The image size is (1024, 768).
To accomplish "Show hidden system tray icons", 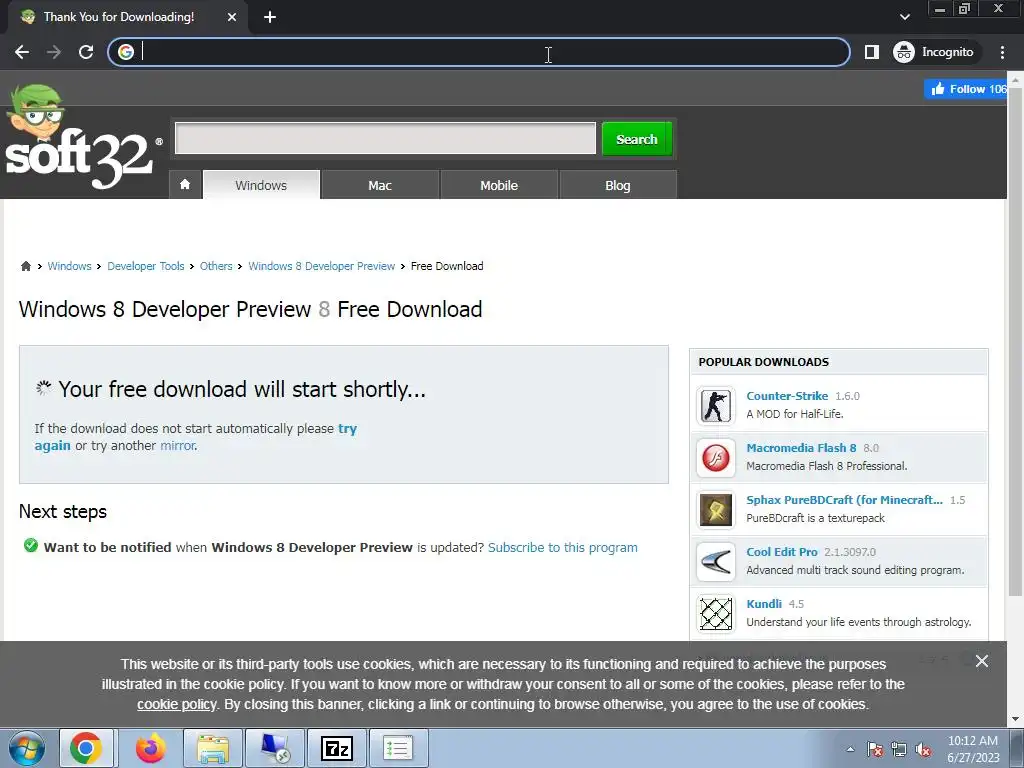I will 850,749.
